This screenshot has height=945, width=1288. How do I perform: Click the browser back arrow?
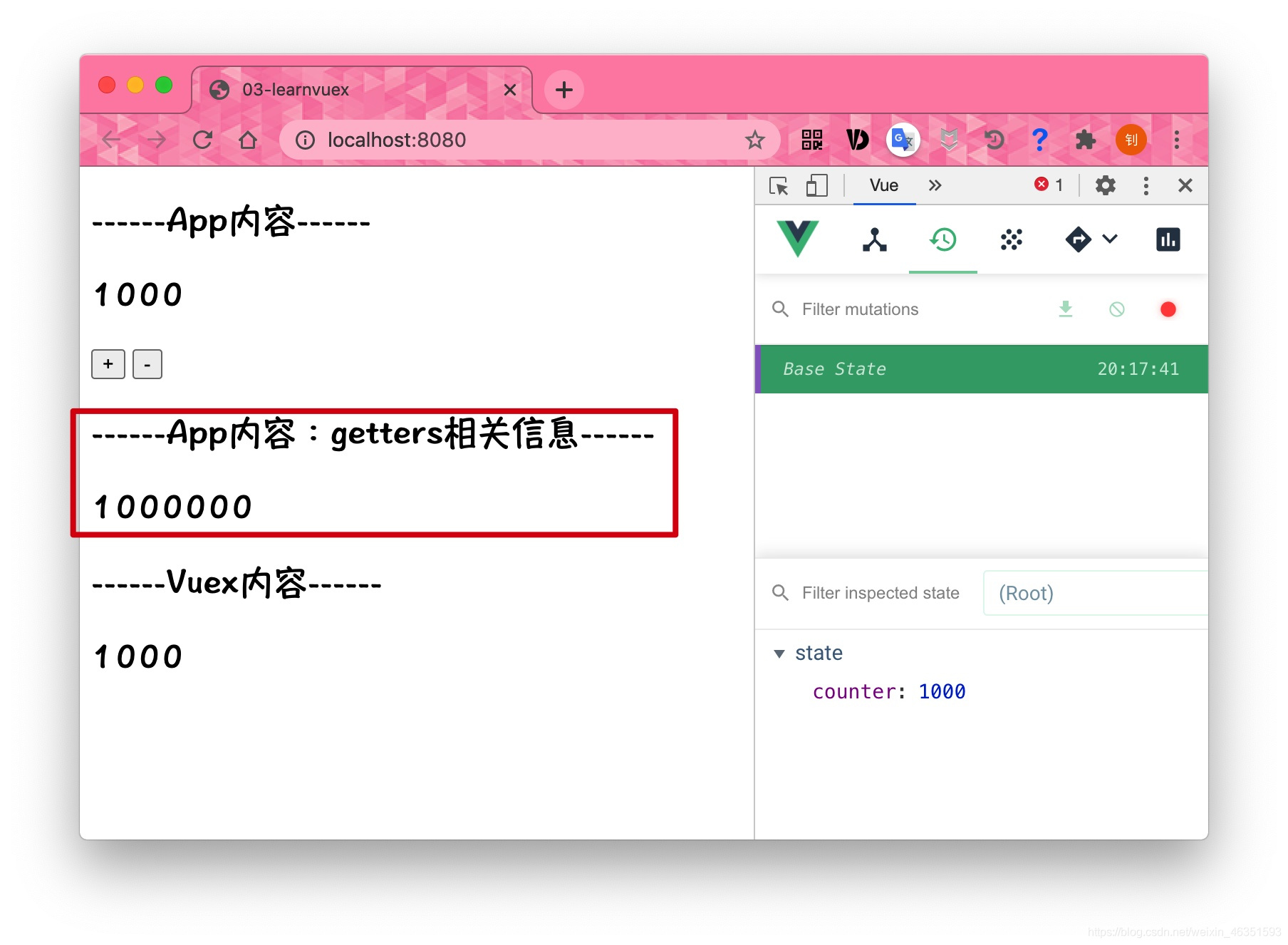click(x=111, y=140)
